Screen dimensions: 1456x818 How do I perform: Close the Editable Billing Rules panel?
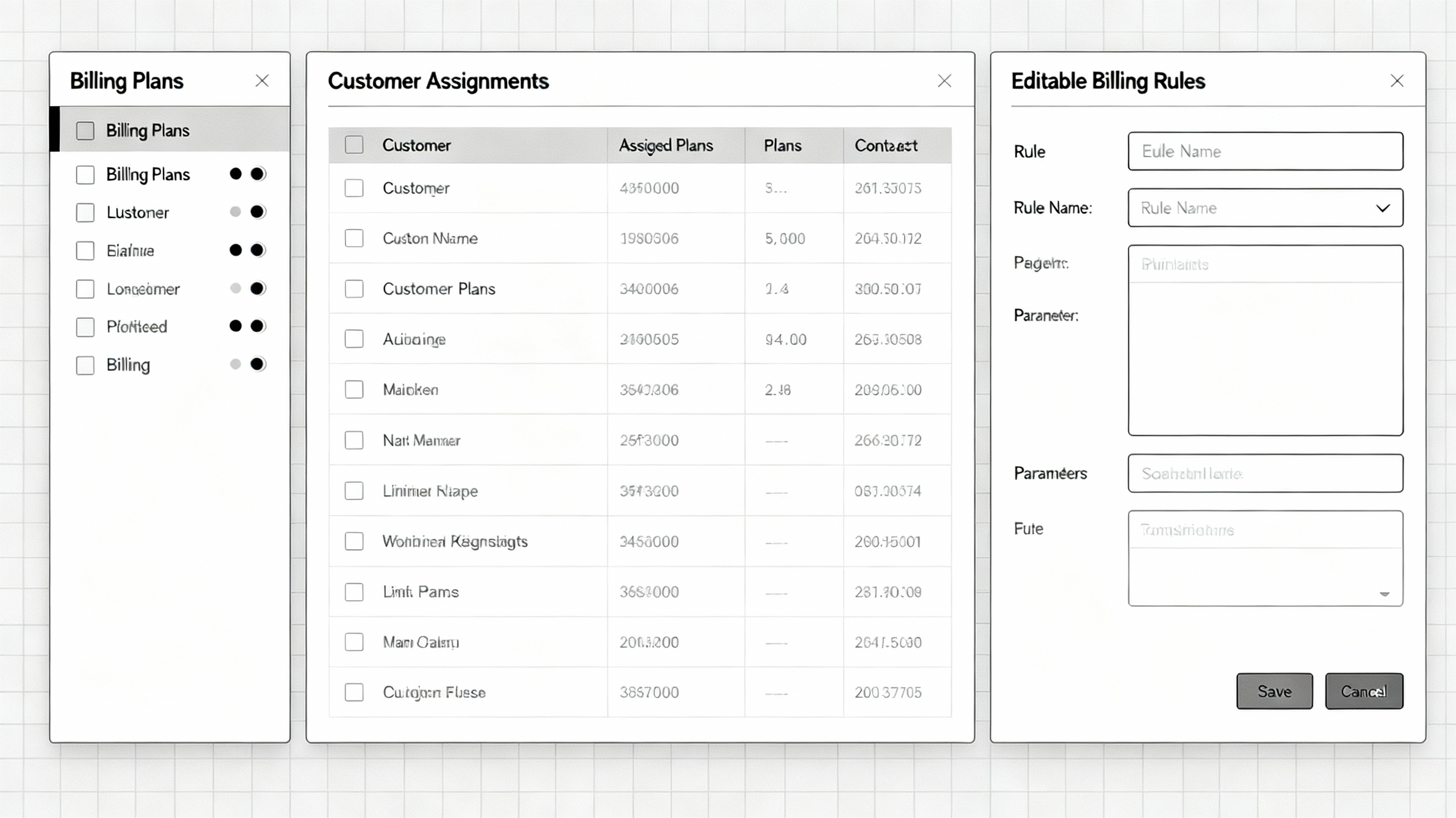point(1397,81)
